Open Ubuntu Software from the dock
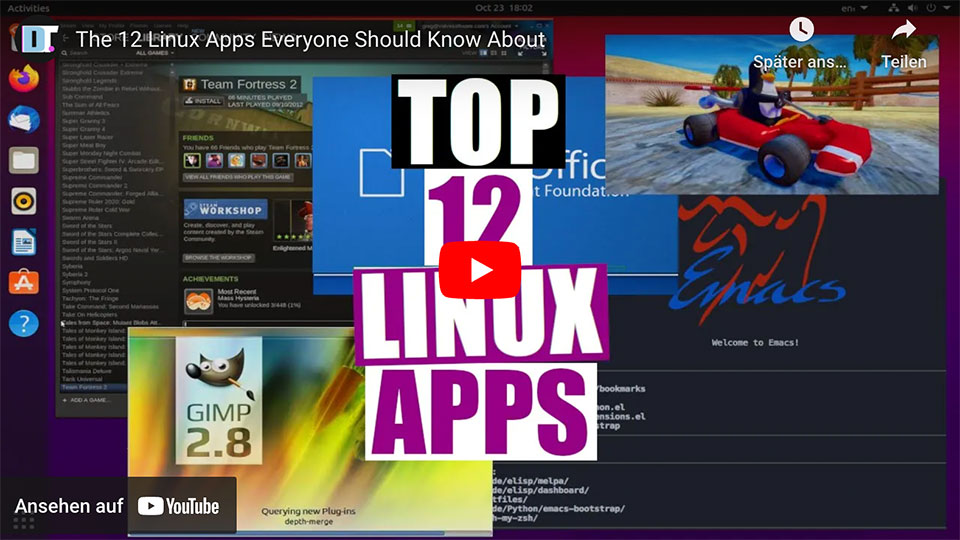The width and height of the screenshot is (960, 540). tap(24, 282)
